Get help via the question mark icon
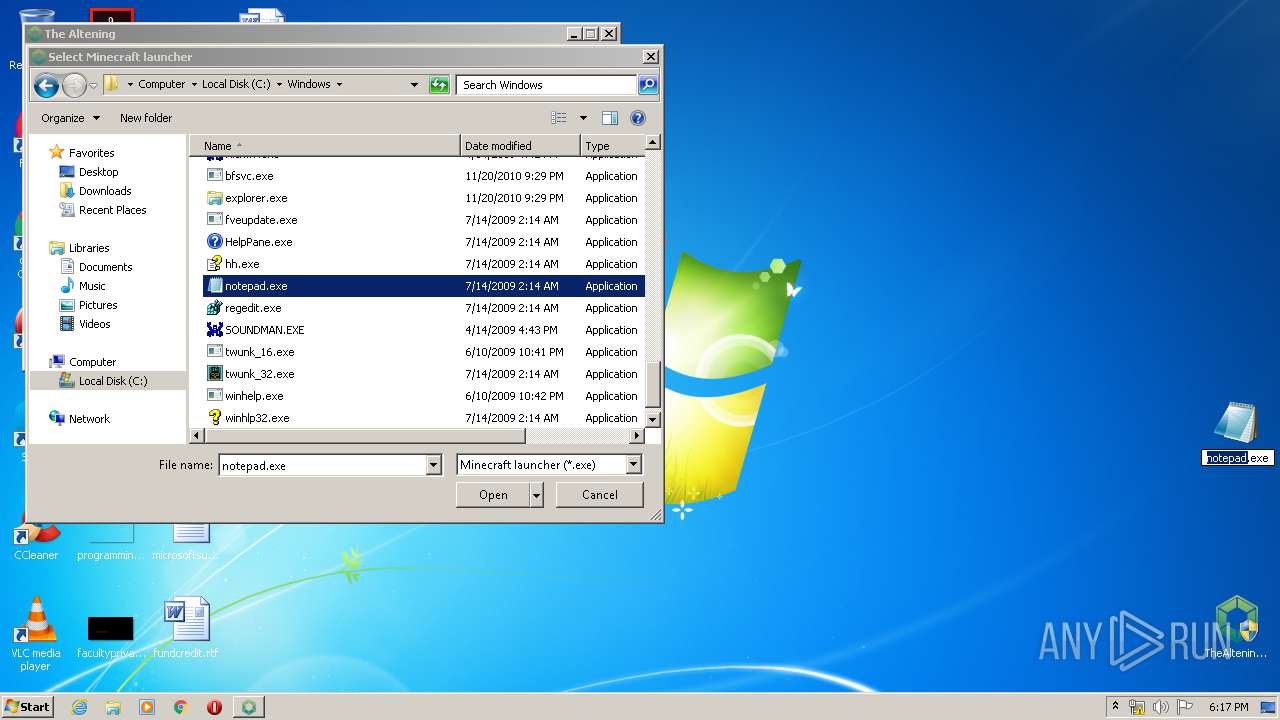This screenshot has width=1280, height=720. point(638,118)
